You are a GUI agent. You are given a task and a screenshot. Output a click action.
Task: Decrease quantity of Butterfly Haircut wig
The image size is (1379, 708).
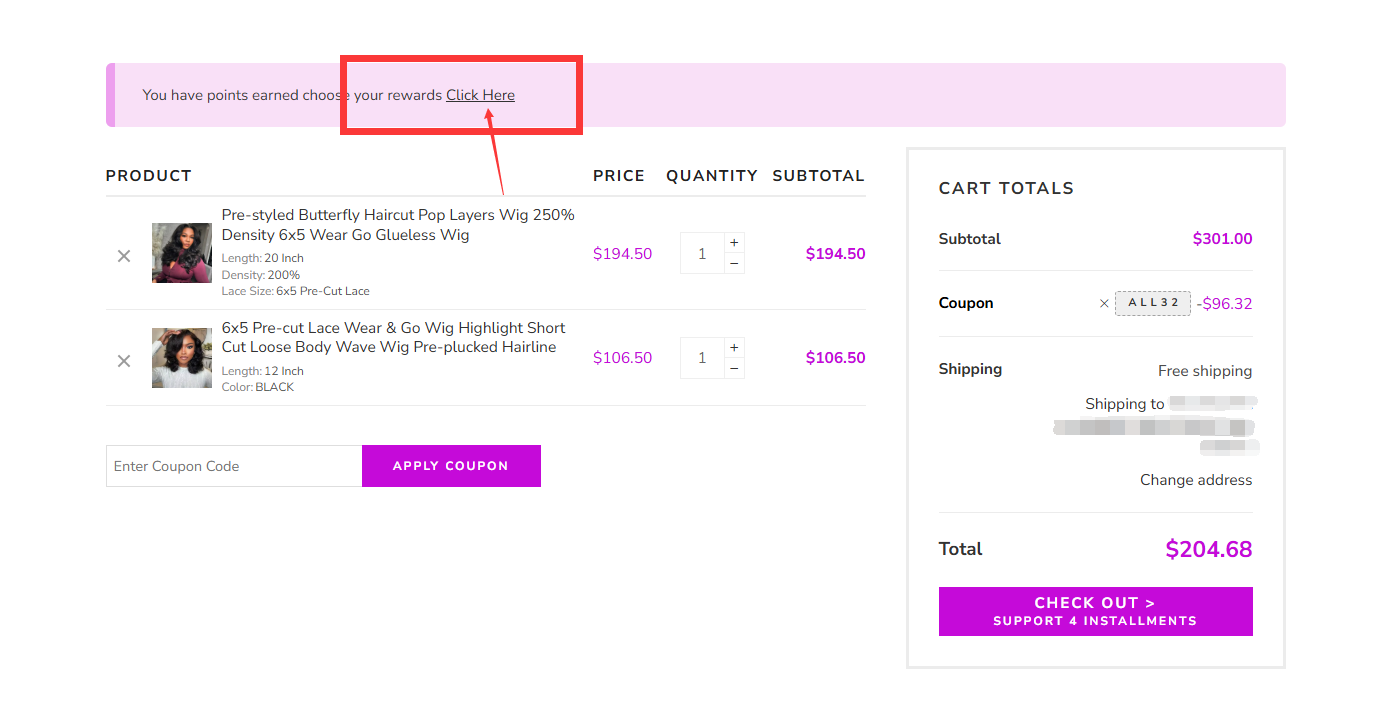click(x=734, y=263)
